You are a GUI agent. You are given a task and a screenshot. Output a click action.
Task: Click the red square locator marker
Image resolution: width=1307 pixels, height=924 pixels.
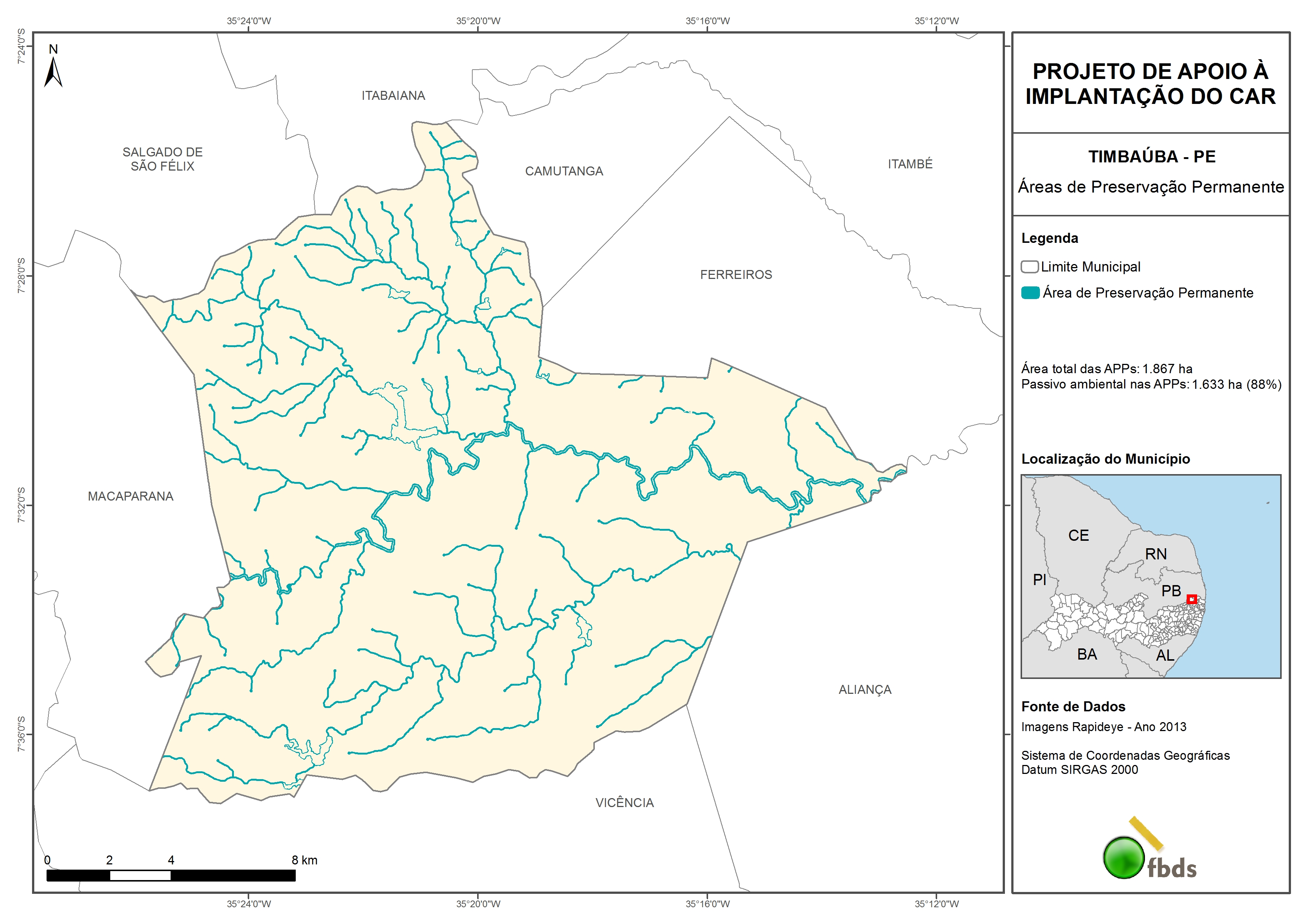point(1192,600)
